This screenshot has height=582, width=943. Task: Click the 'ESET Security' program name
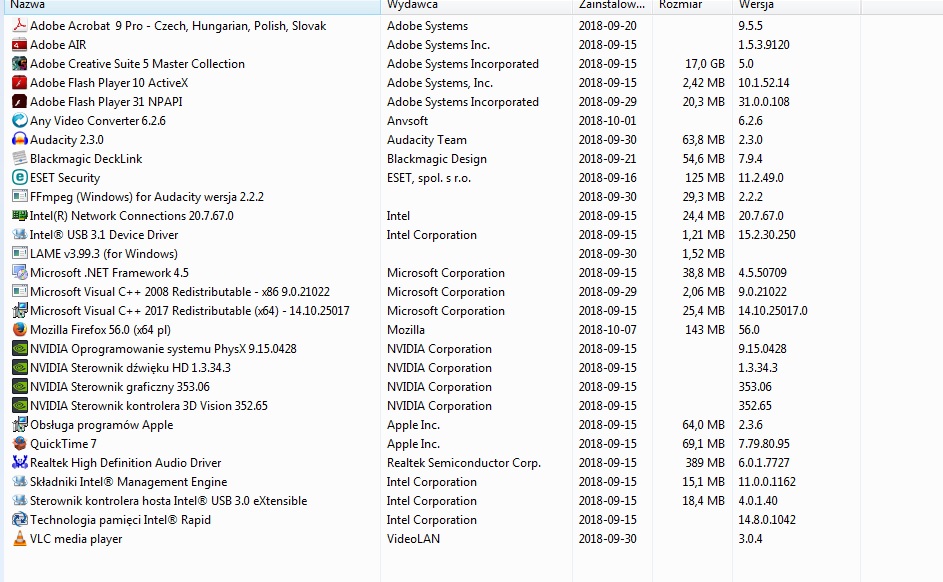coord(65,178)
